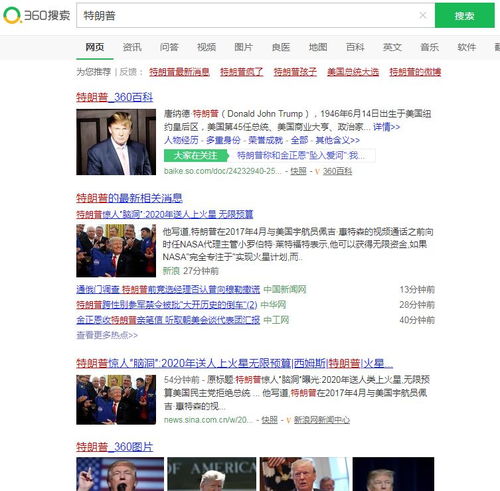Switch to the 百科 tab

355,47
